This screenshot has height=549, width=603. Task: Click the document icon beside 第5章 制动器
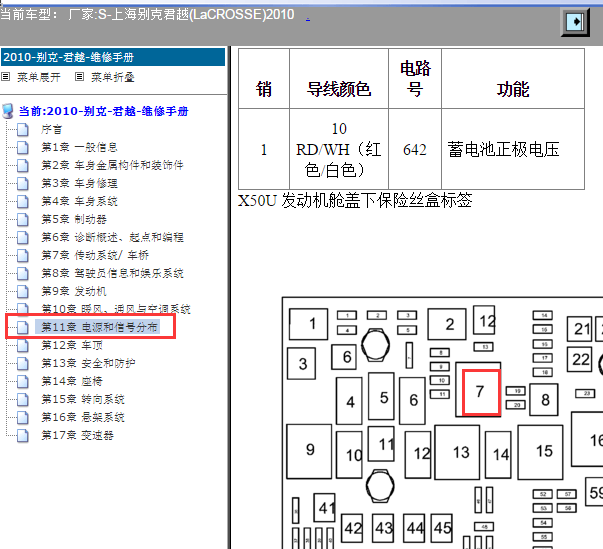point(23,220)
